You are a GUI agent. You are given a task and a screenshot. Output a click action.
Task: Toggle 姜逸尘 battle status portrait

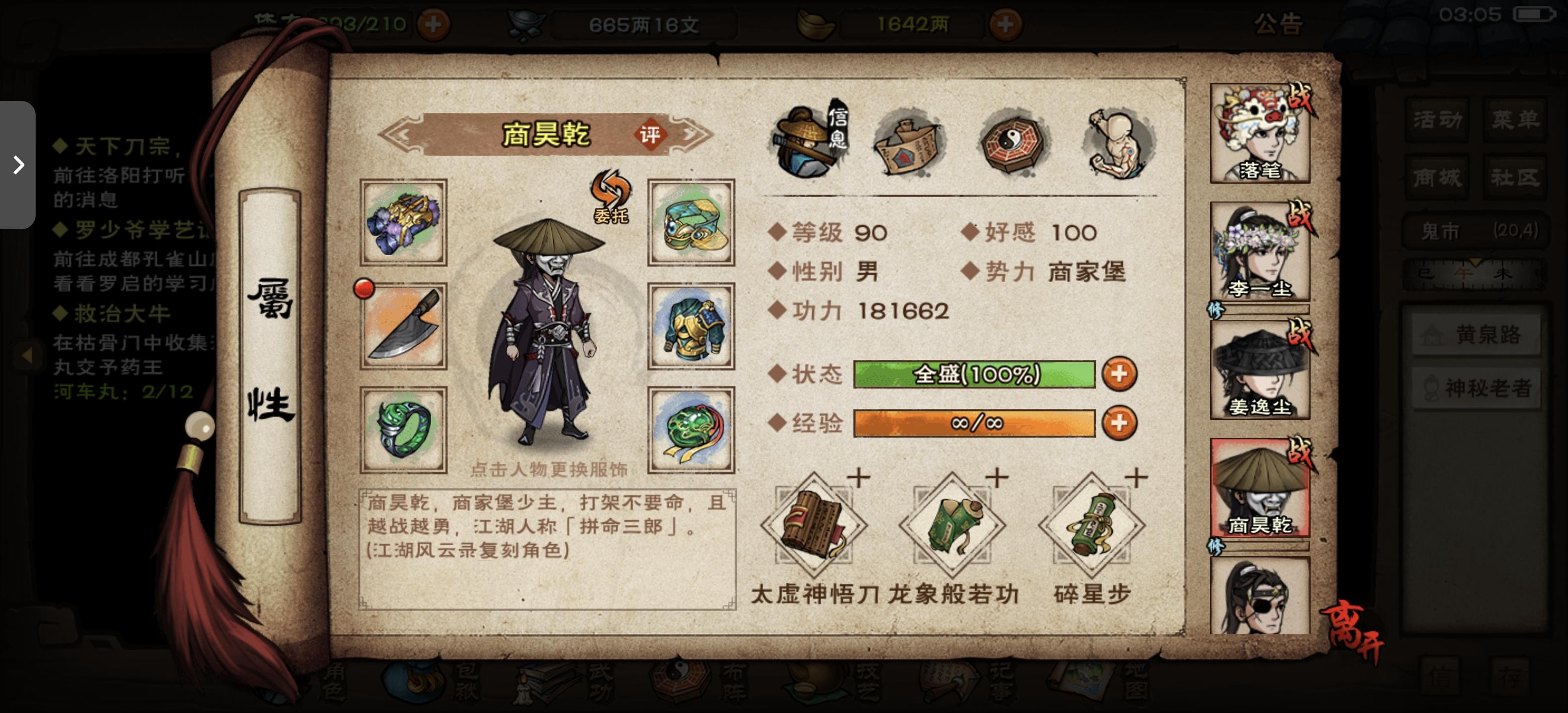point(1259,369)
